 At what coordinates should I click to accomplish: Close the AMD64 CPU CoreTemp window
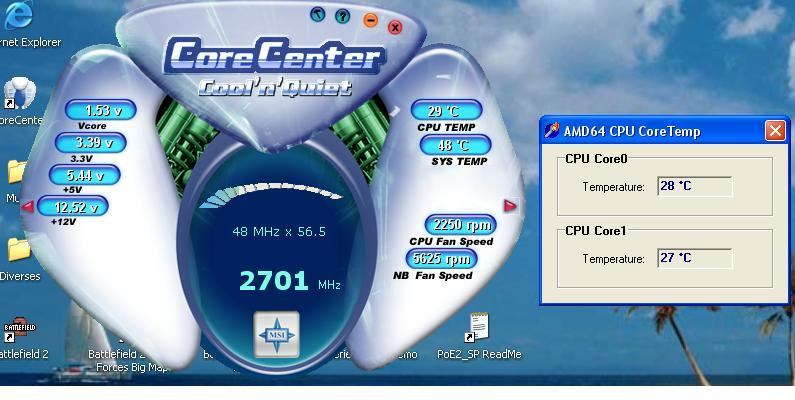pos(775,131)
